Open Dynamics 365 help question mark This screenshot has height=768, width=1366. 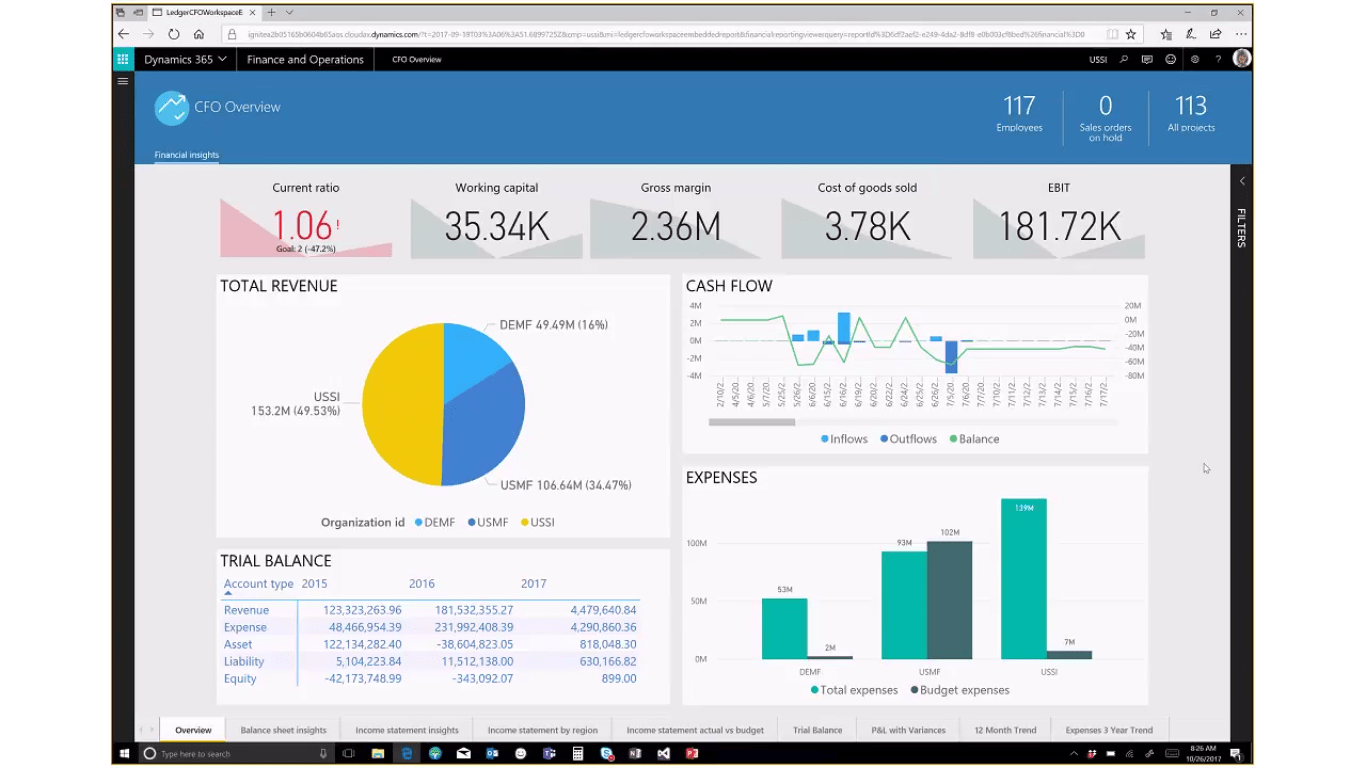[x=1218, y=59]
